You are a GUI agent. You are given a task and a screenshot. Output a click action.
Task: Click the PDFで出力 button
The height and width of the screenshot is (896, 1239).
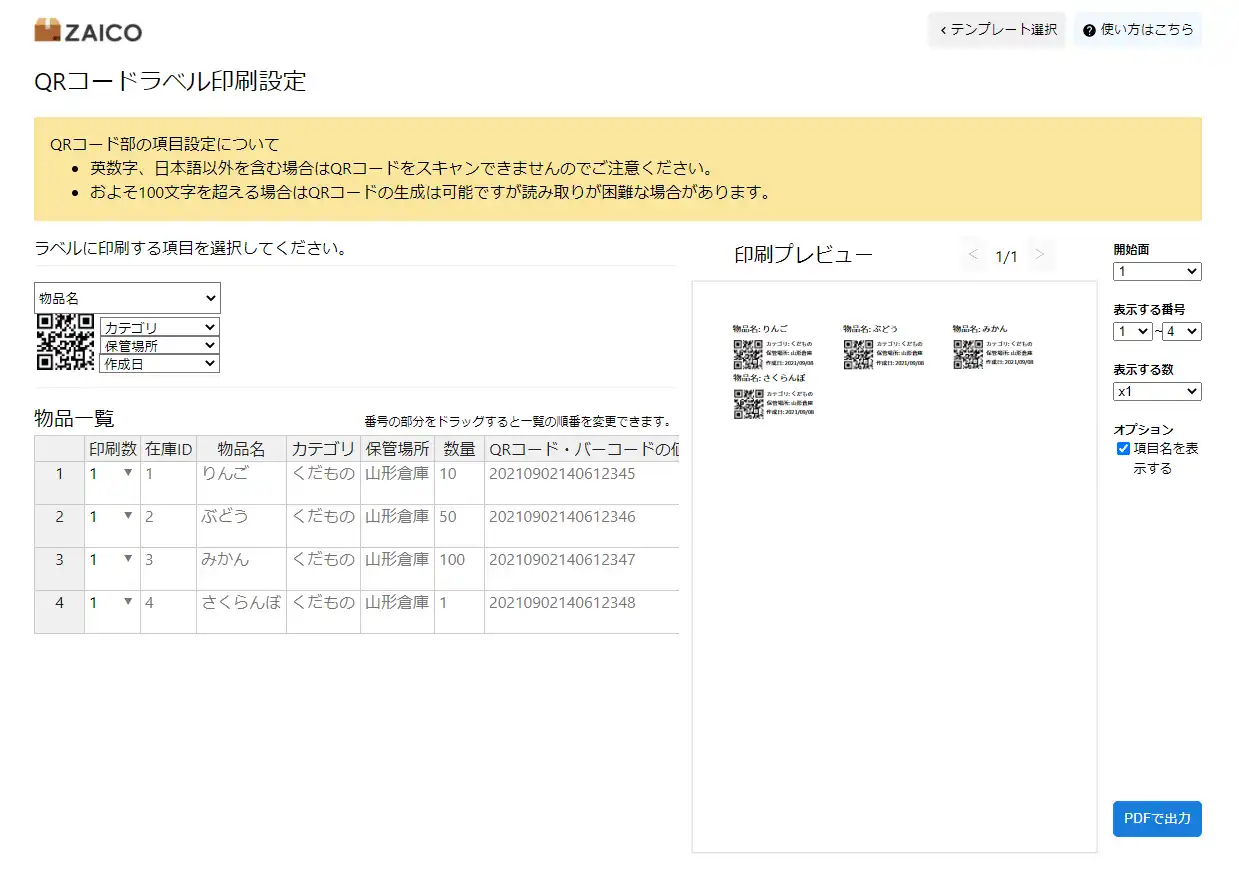(x=1156, y=818)
